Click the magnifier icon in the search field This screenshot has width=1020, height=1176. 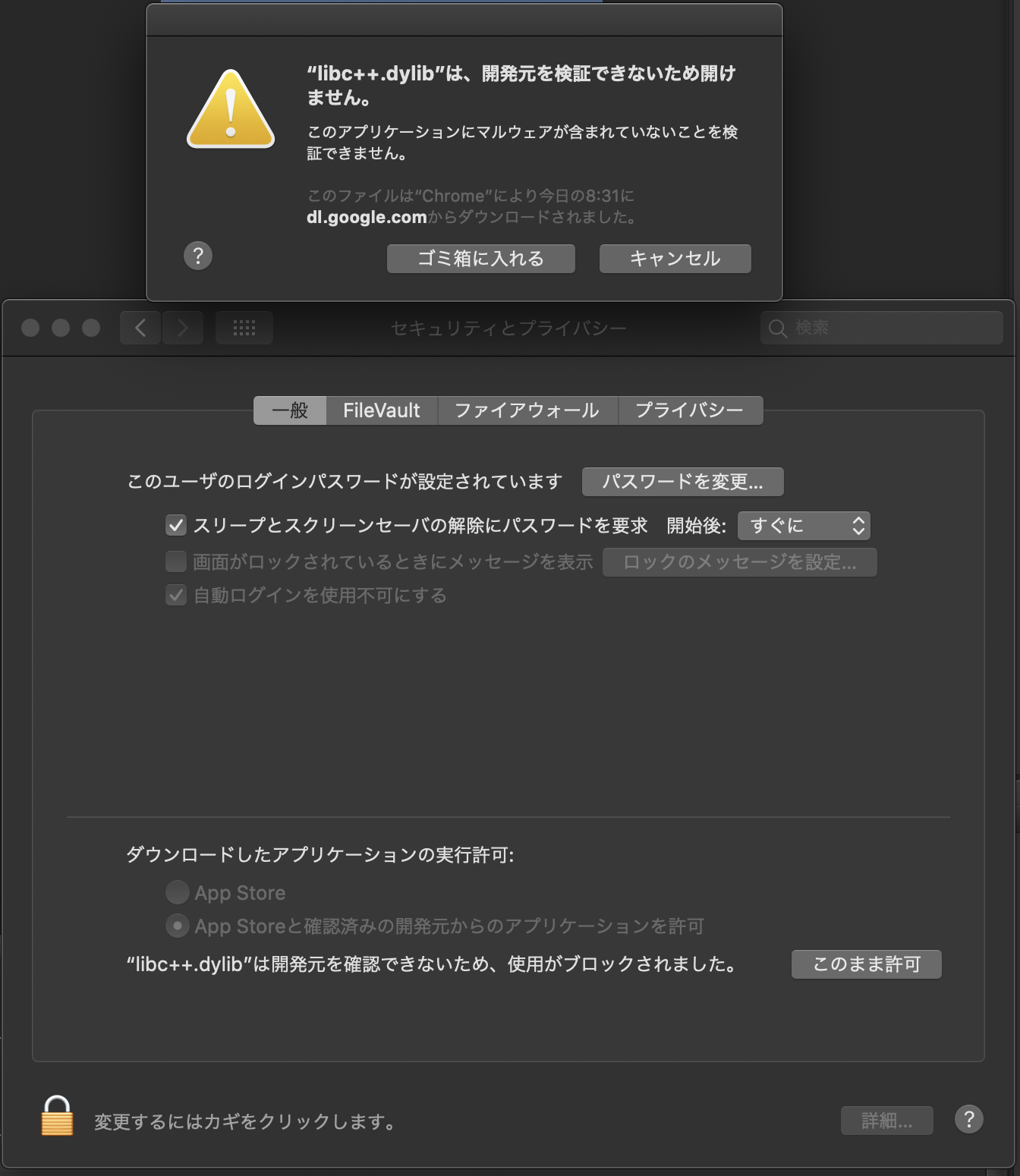point(778,329)
